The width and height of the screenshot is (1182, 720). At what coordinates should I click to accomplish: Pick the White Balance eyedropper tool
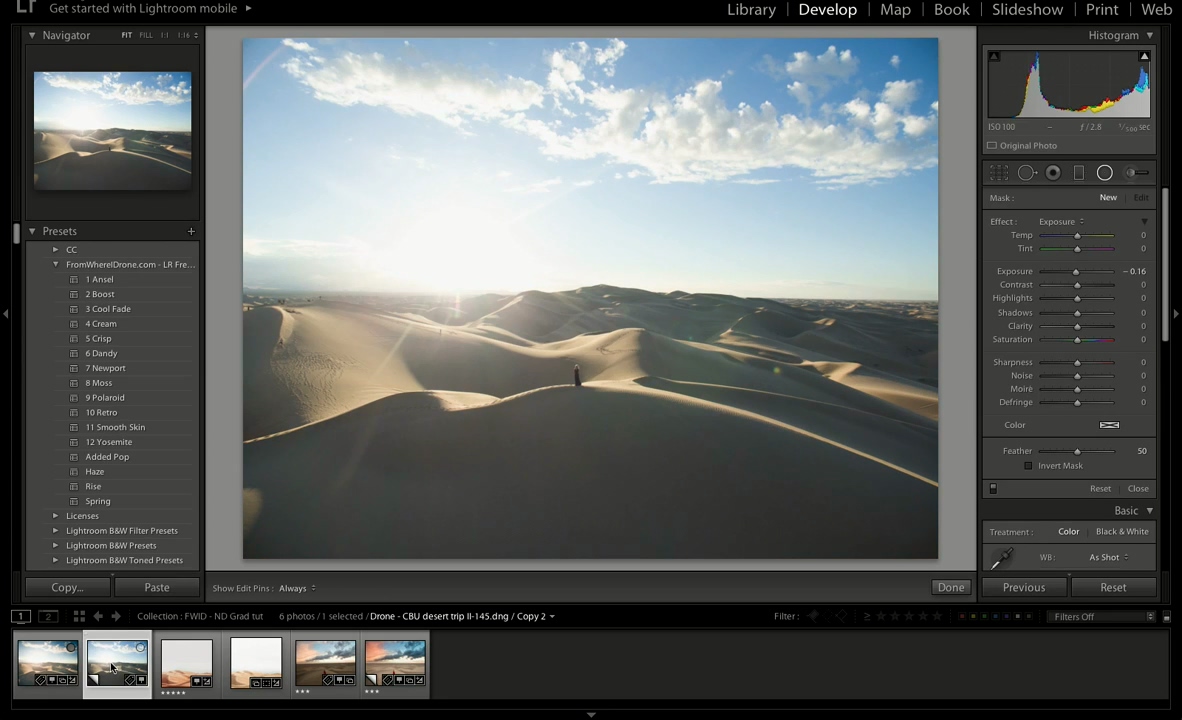(x=1002, y=559)
